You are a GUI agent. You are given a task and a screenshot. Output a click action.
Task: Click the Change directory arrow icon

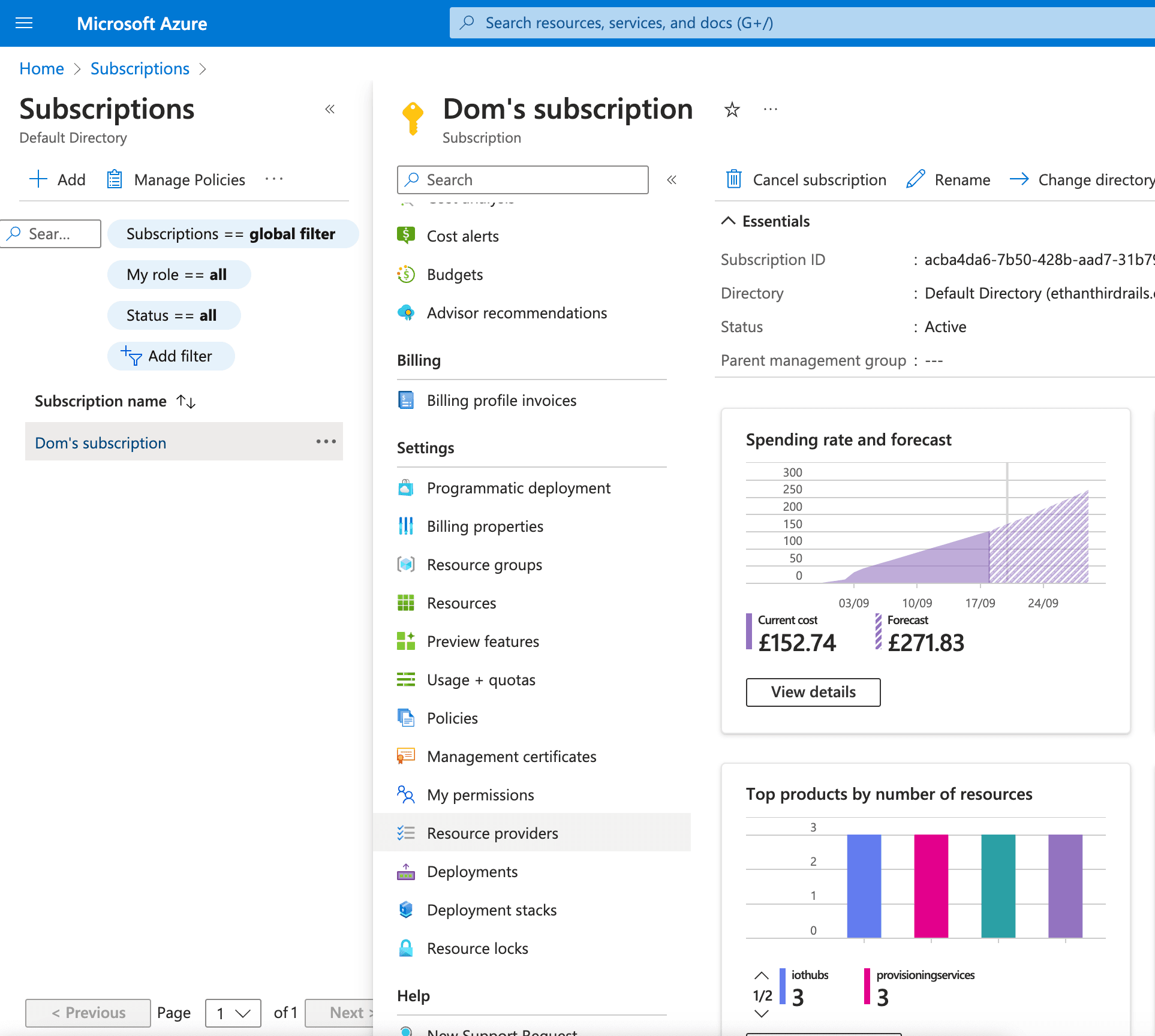(x=1019, y=179)
